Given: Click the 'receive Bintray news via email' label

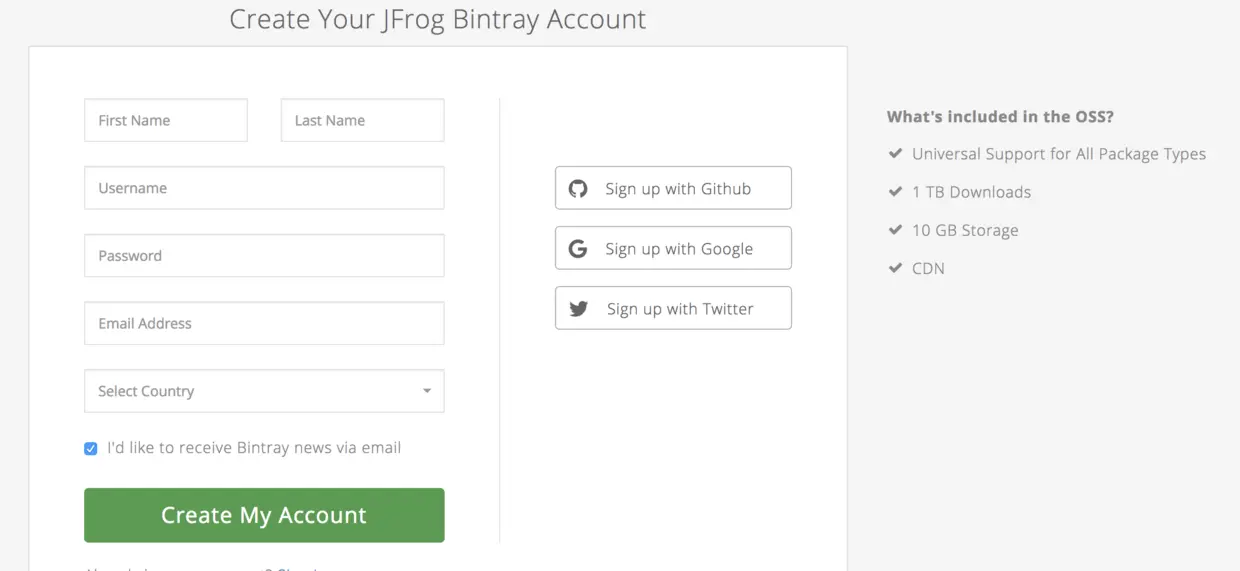Looking at the screenshot, I should point(254,448).
